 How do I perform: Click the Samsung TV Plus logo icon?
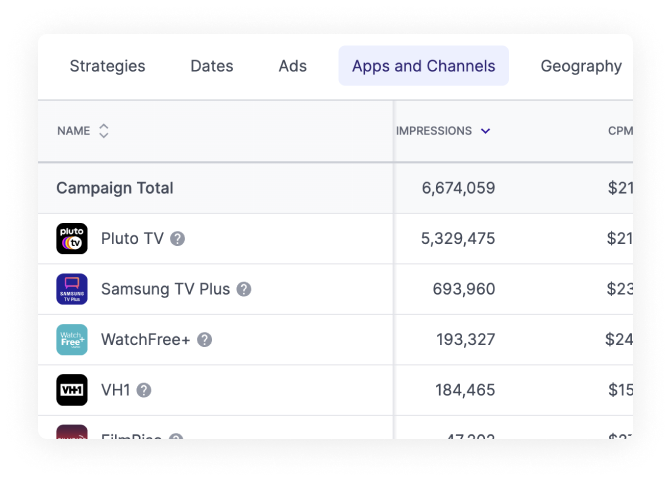point(72,289)
